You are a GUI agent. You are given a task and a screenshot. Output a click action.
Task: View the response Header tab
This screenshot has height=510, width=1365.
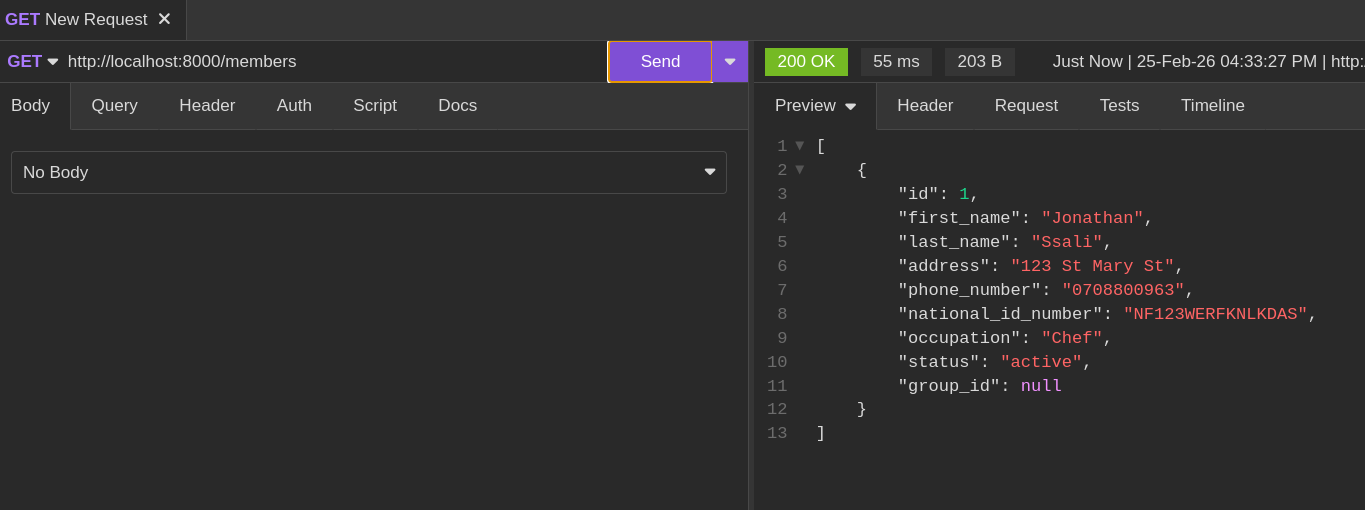(925, 106)
